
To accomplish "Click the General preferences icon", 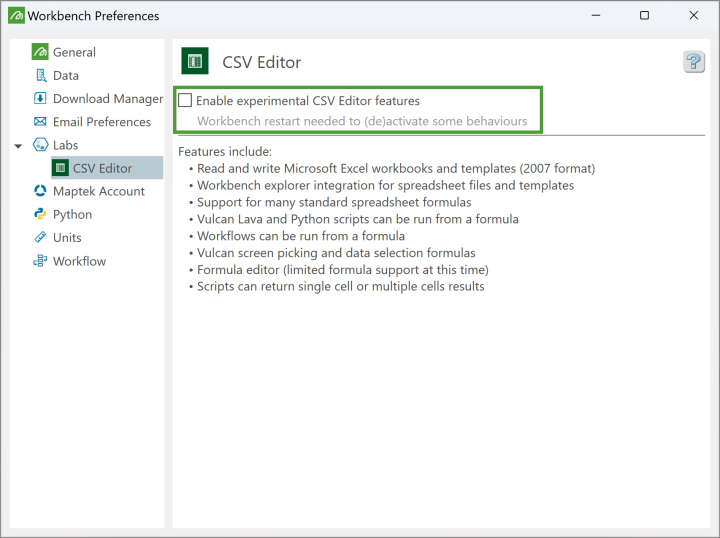I will click(x=40, y=52).
